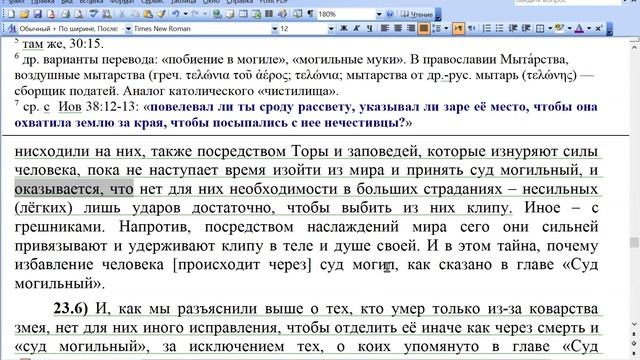Align text to the left
This screenshot has height=360, width=640.
click(384, 29)
